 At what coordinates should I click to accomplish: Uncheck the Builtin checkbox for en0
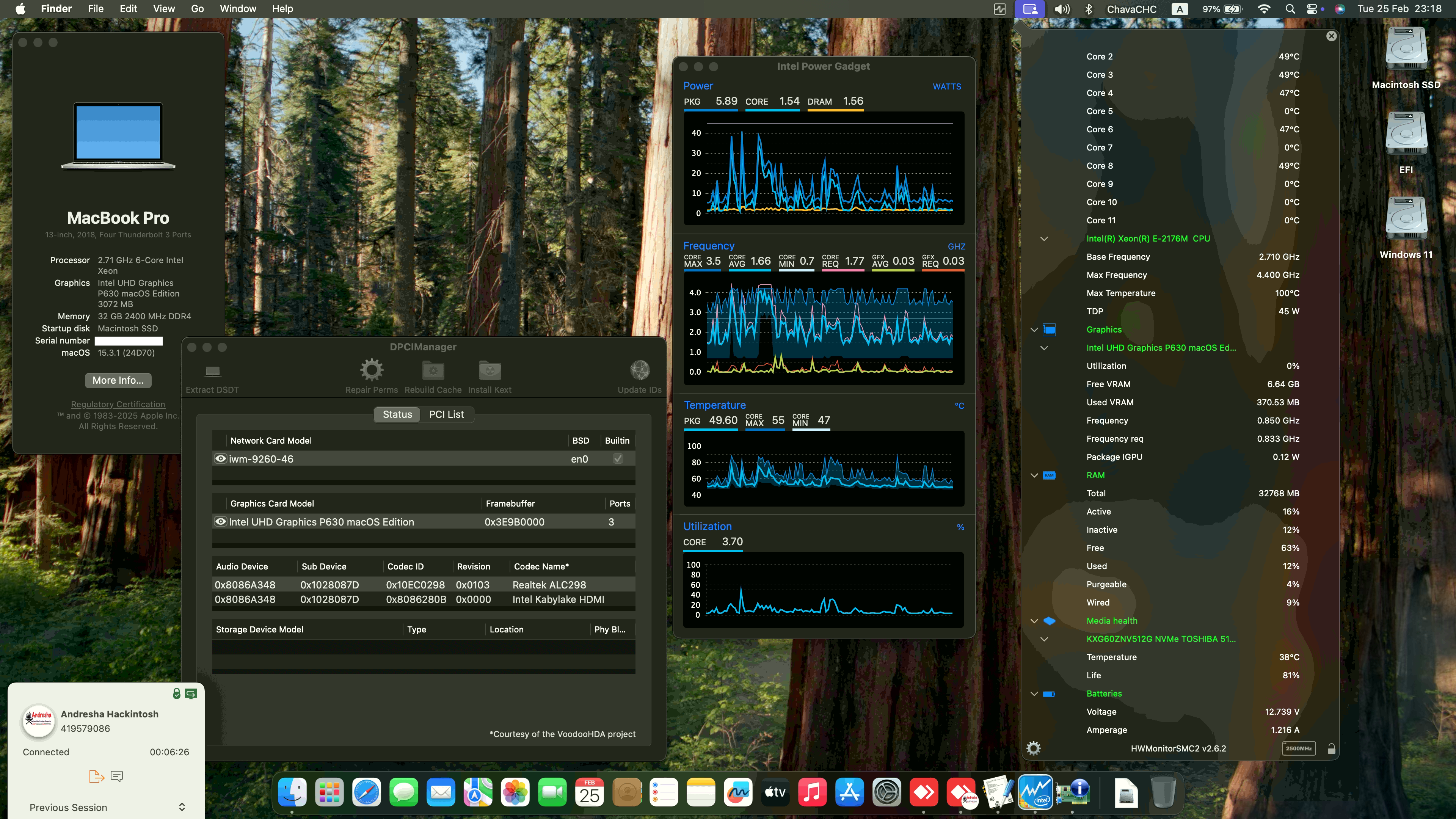coord(617,458)
